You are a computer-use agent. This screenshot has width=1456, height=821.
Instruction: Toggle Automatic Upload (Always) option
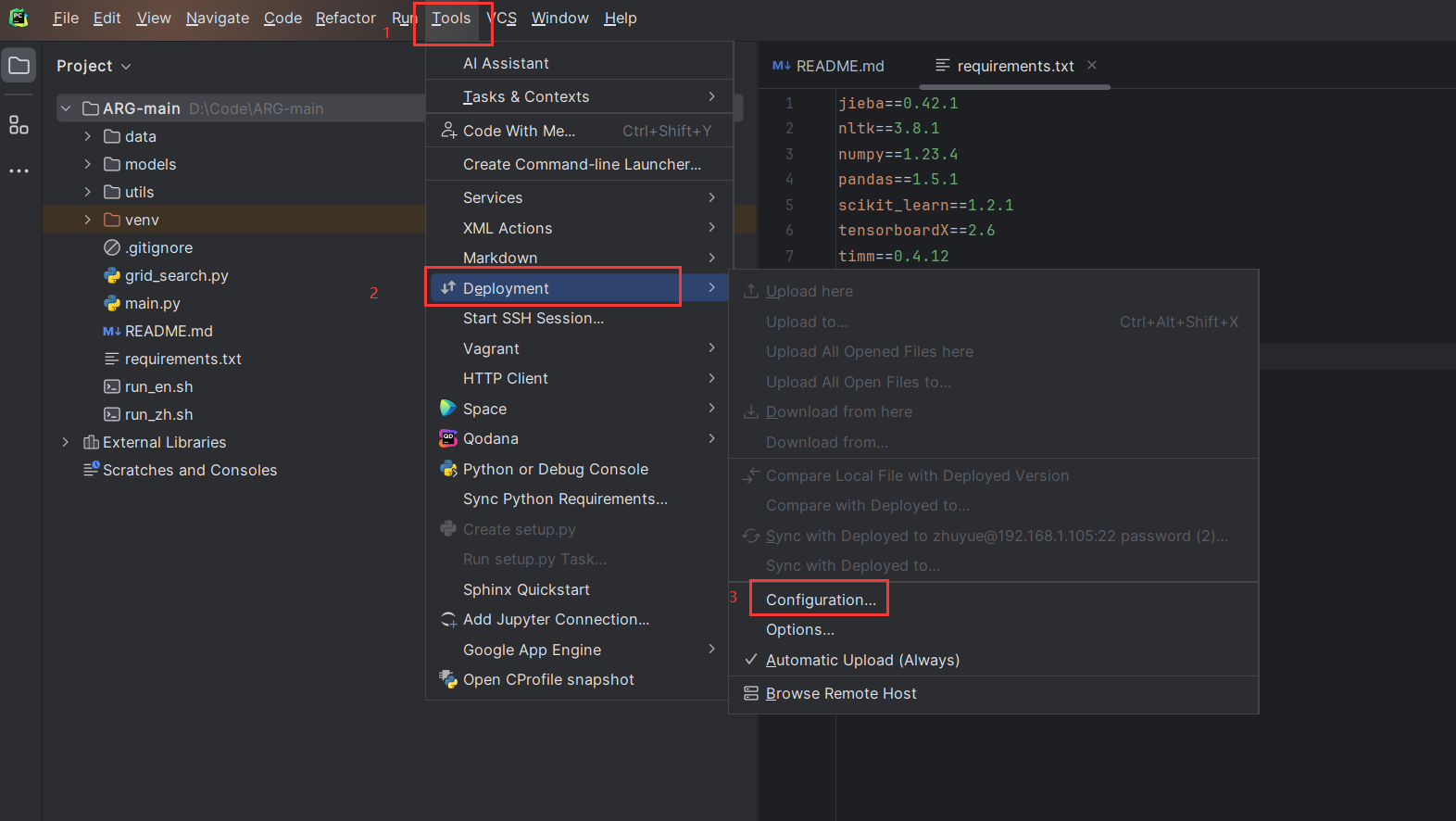862,660
